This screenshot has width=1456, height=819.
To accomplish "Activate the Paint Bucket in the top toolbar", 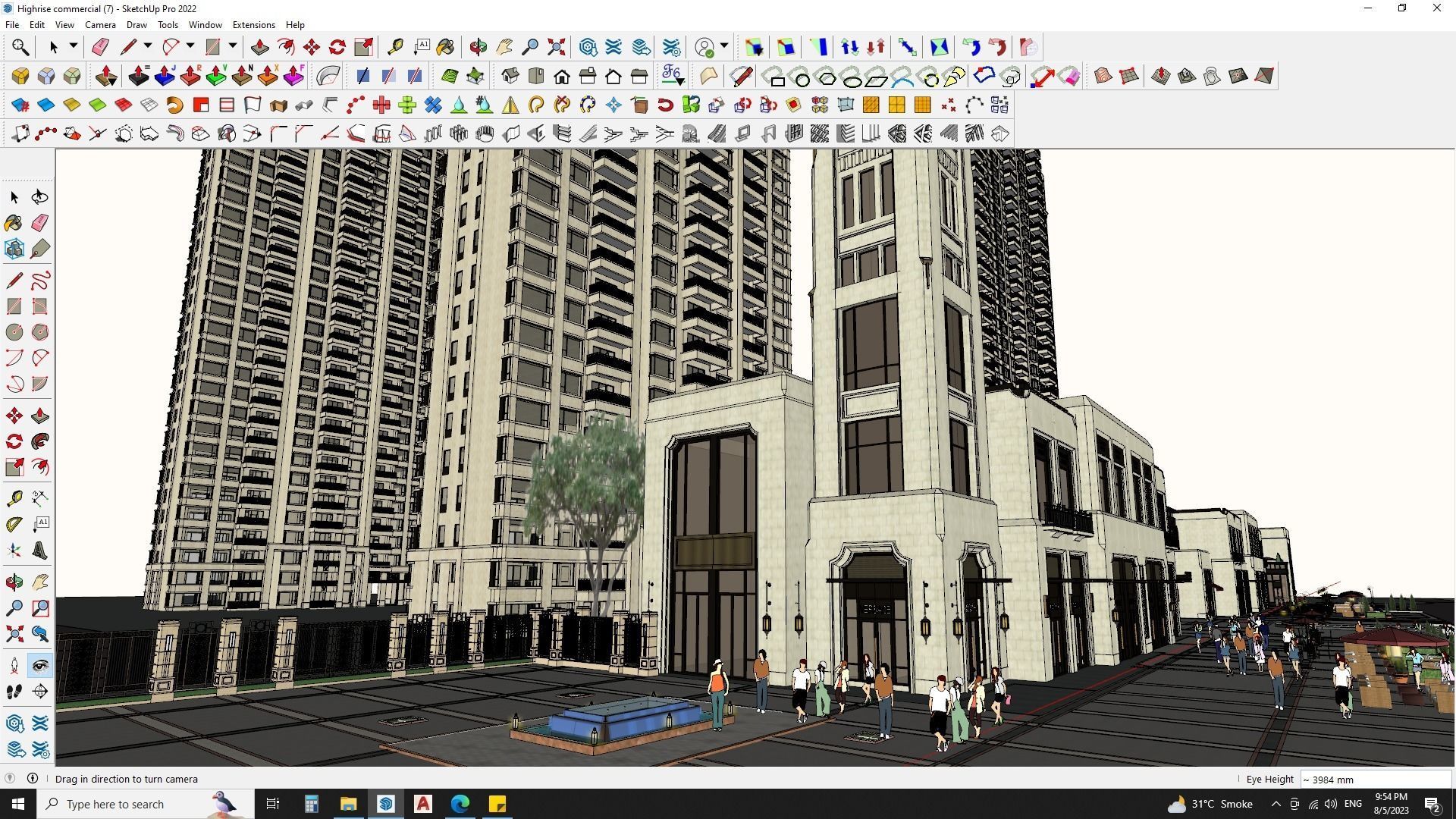I will 446,47.
